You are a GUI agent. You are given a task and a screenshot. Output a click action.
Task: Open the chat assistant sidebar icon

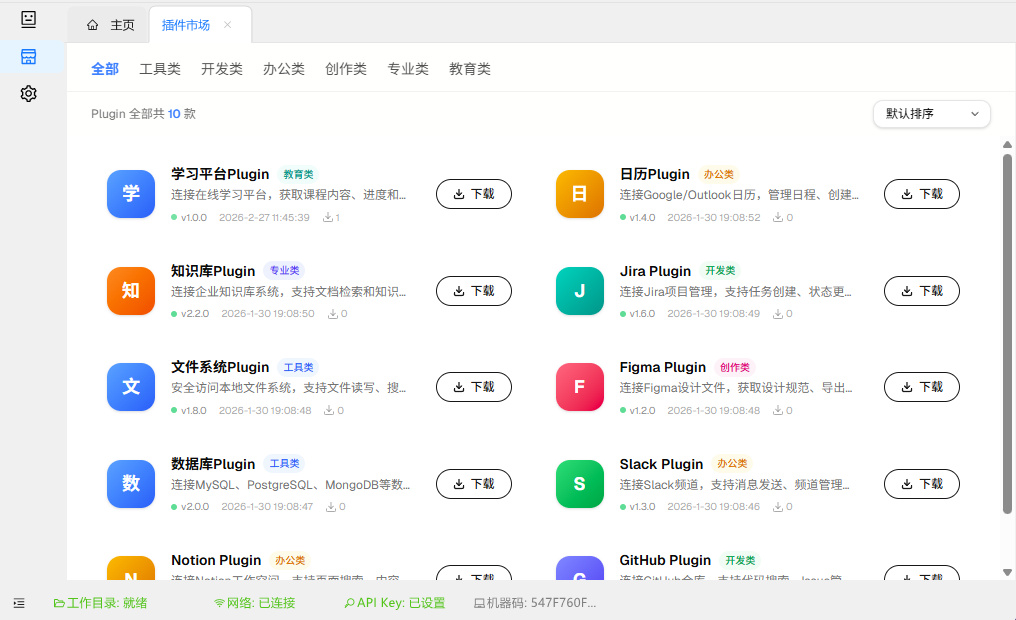[x=29, y=19]
